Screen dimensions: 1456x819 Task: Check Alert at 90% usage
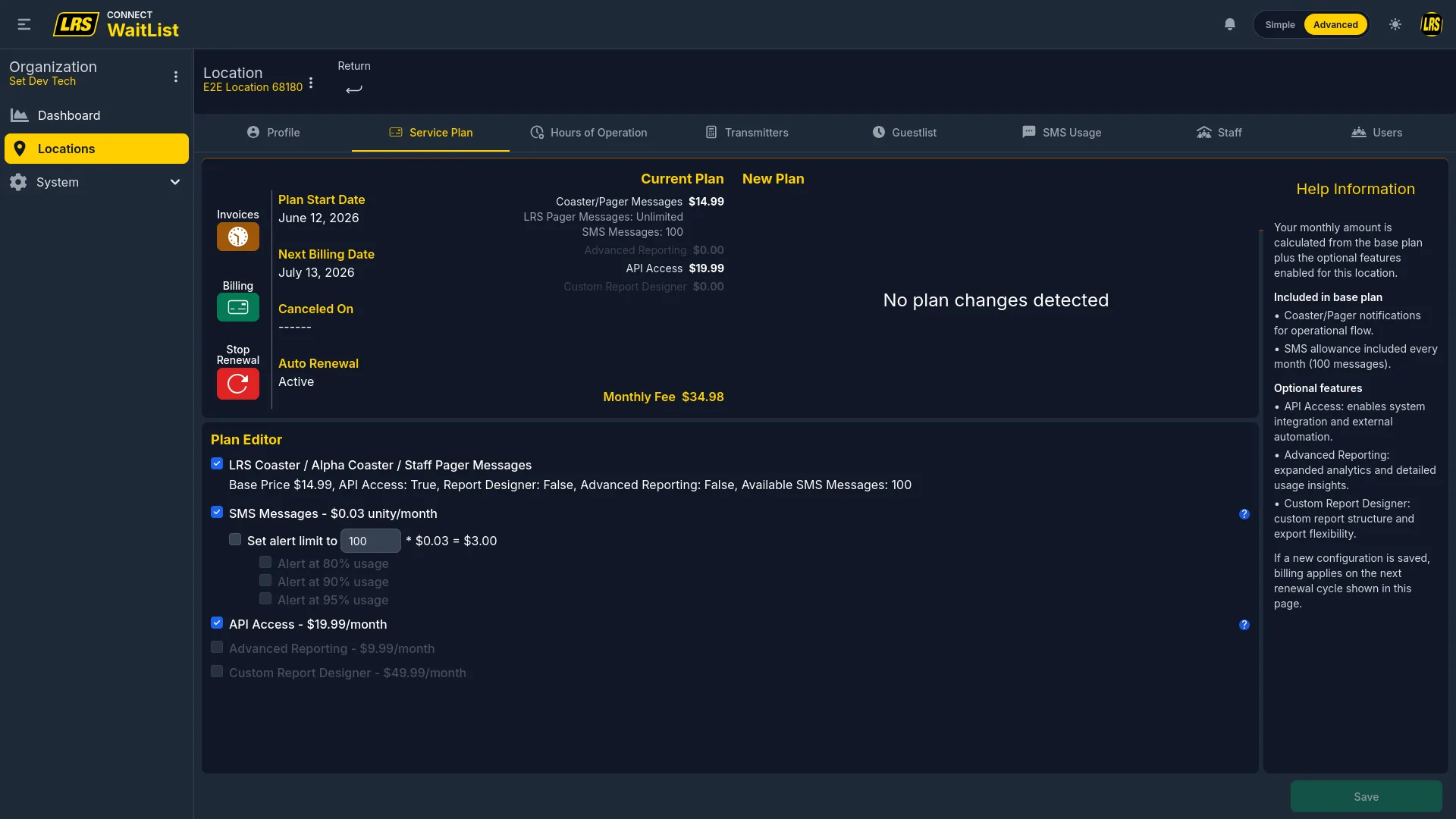coord(265,580)
